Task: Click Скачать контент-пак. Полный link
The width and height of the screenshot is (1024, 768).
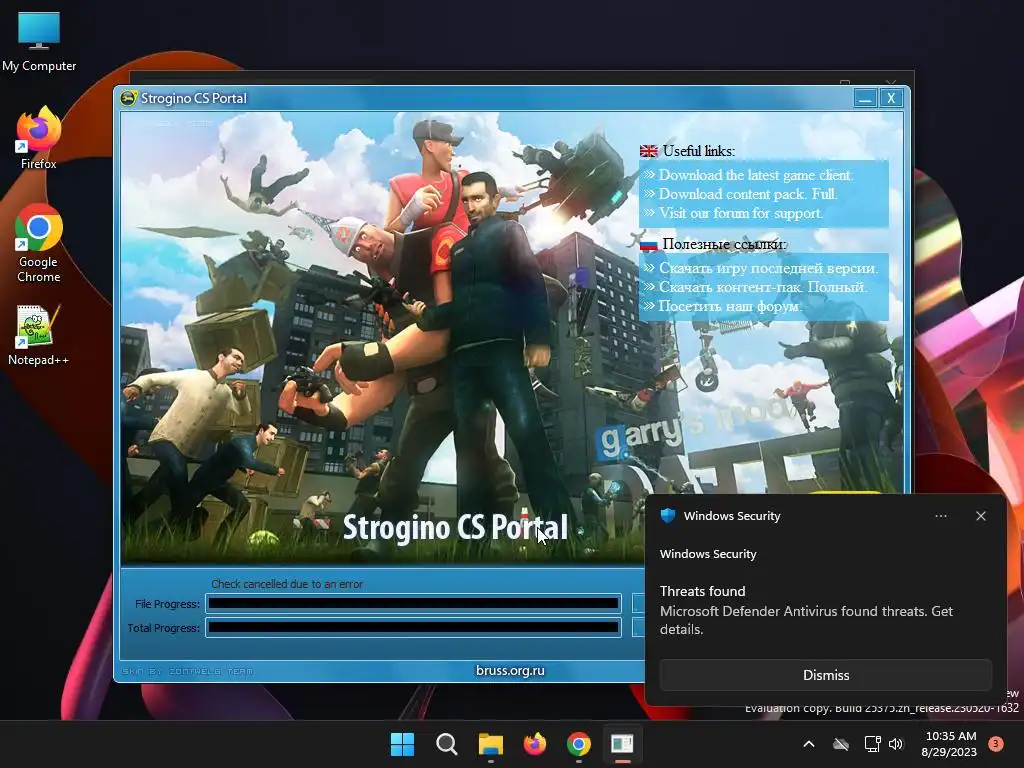Action: coord(763,287)
